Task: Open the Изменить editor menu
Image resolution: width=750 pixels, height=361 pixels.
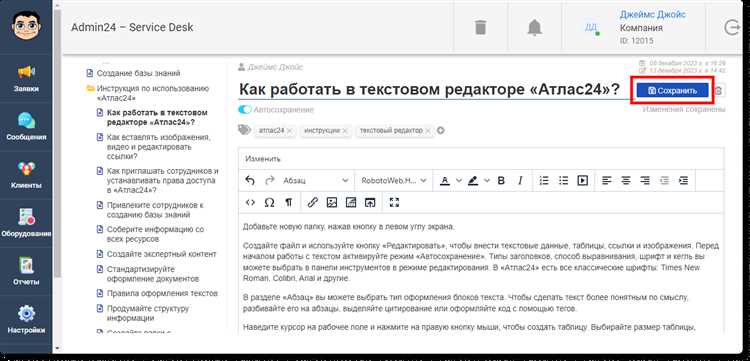Action: click(263, 159)
